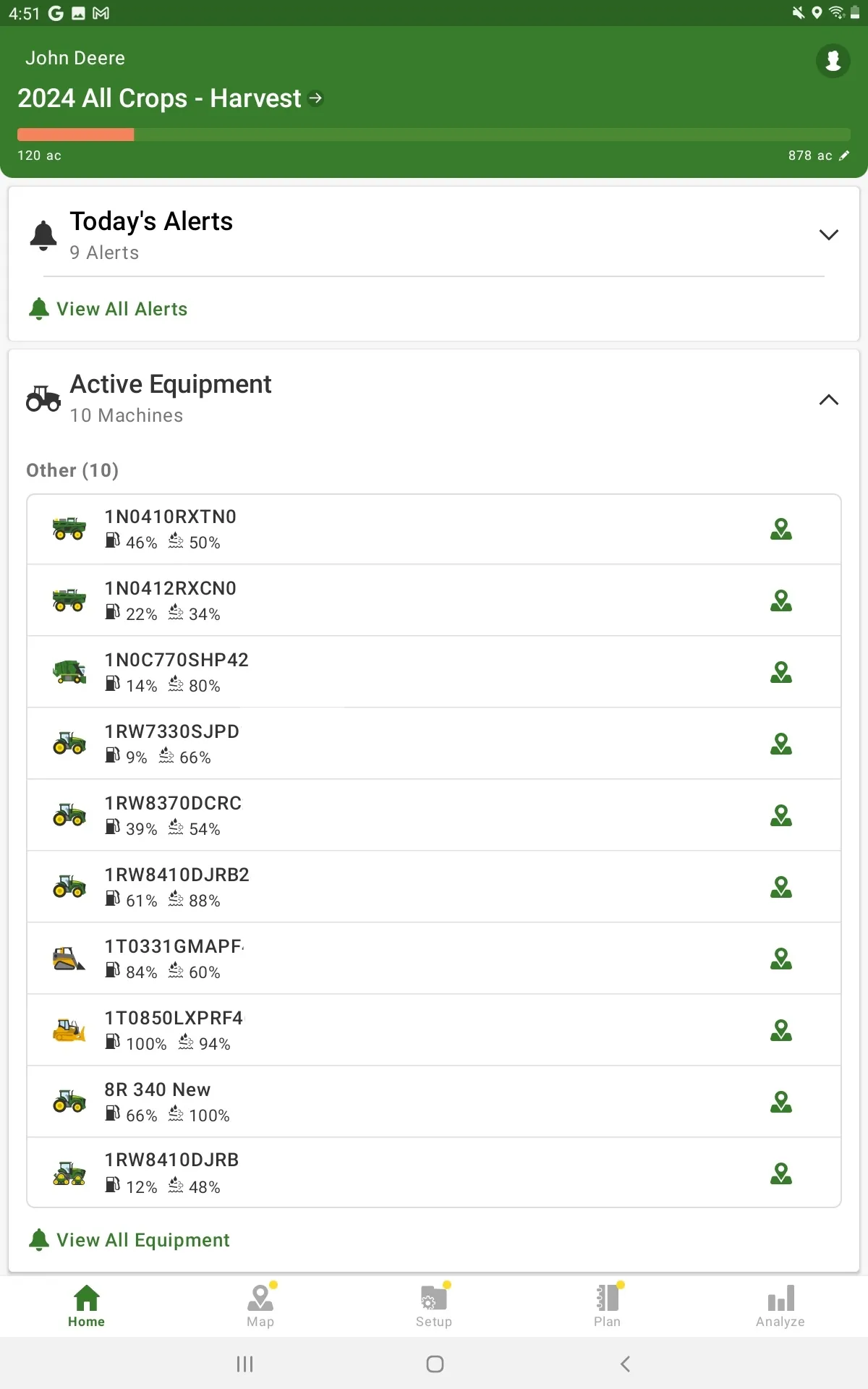Locate 1RW7330SJPD on the map

(x=781, y=744)
